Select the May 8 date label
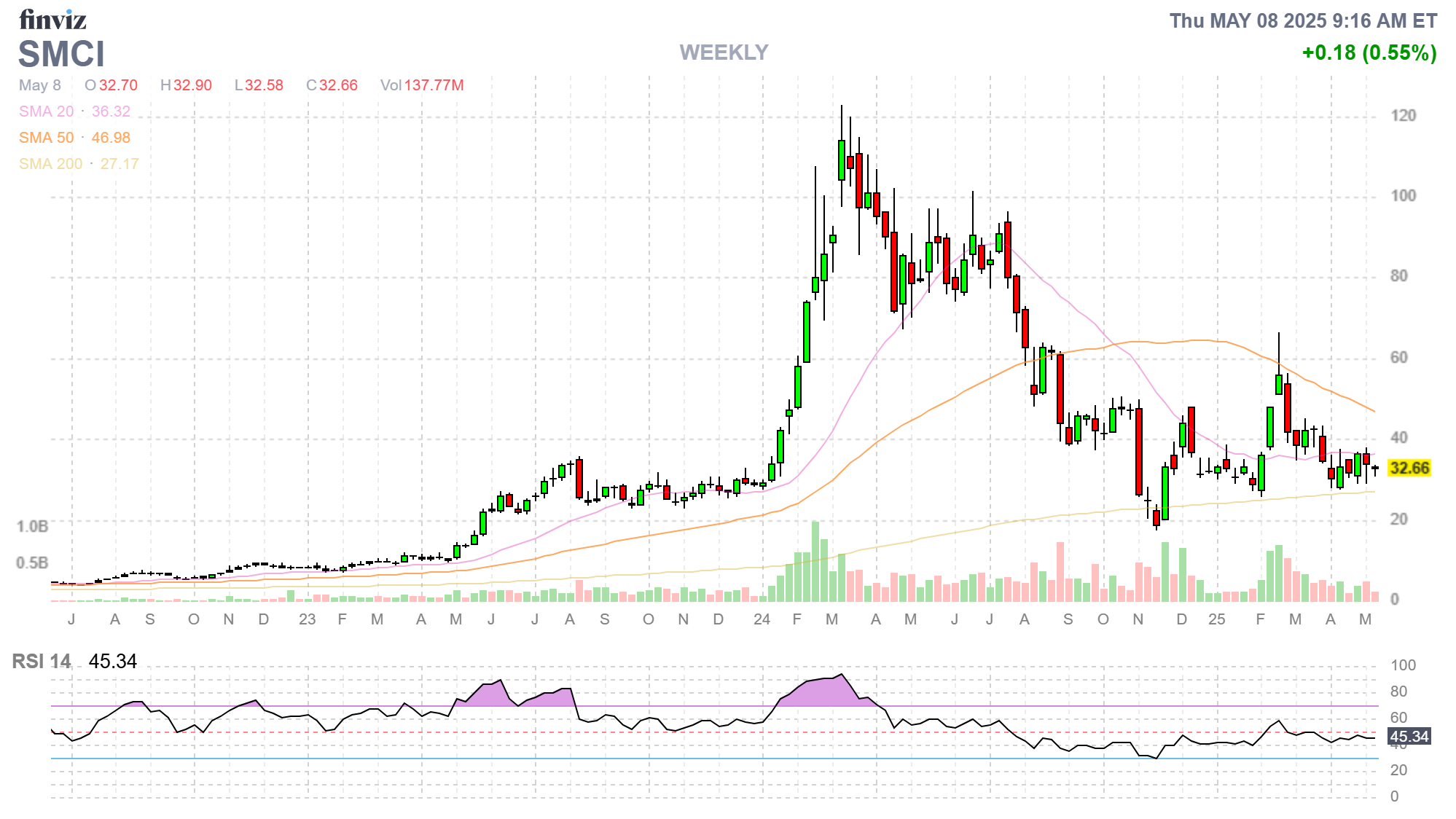The height and width of the screenshot is (819, 1456). click(41, 85)
